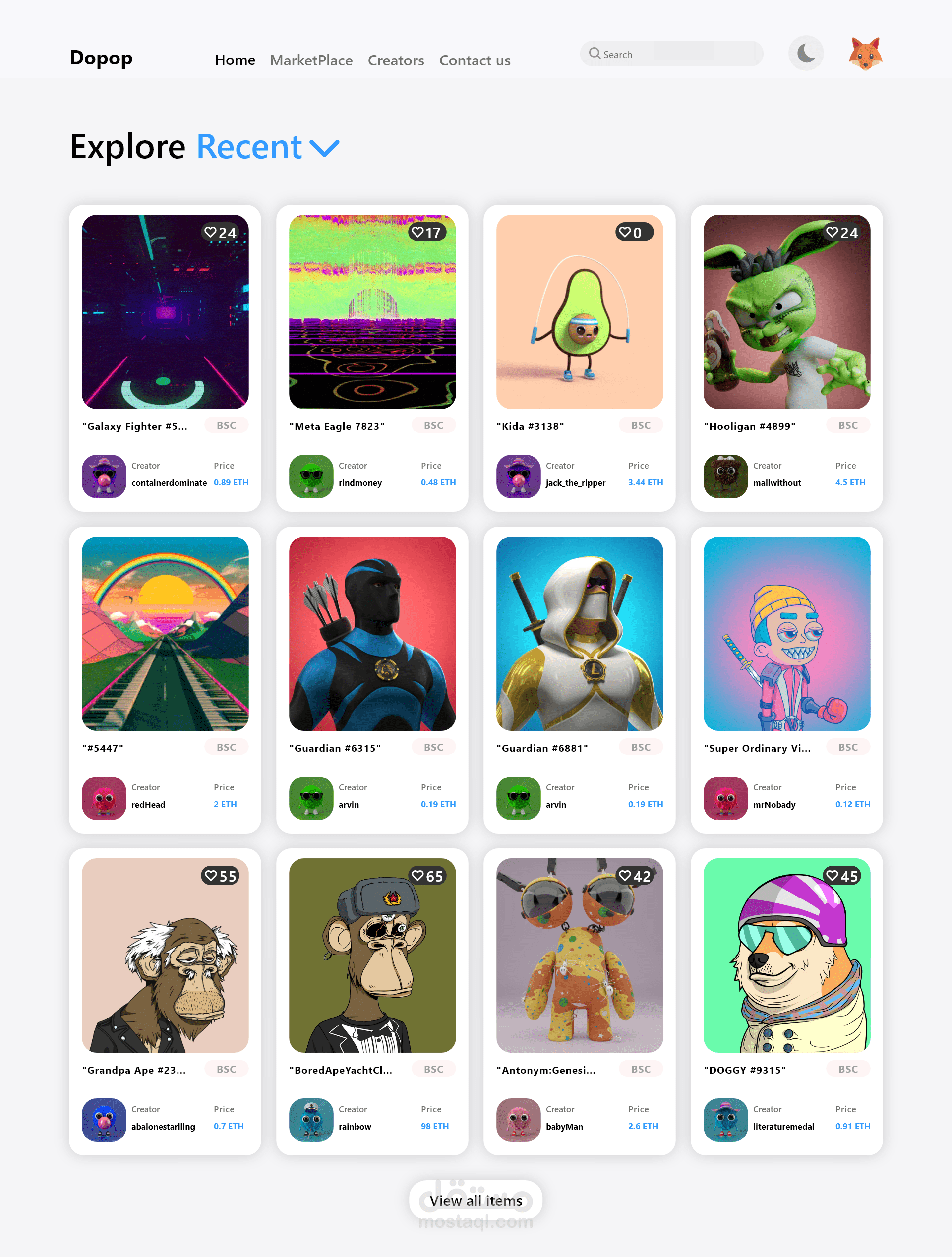Viewport: 952px width, 1257px height.
Task: Click View all items button
Action: 475,1200
